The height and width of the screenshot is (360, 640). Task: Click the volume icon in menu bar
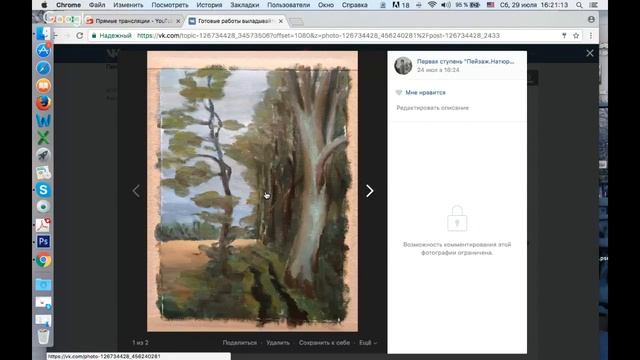[446, 5]
